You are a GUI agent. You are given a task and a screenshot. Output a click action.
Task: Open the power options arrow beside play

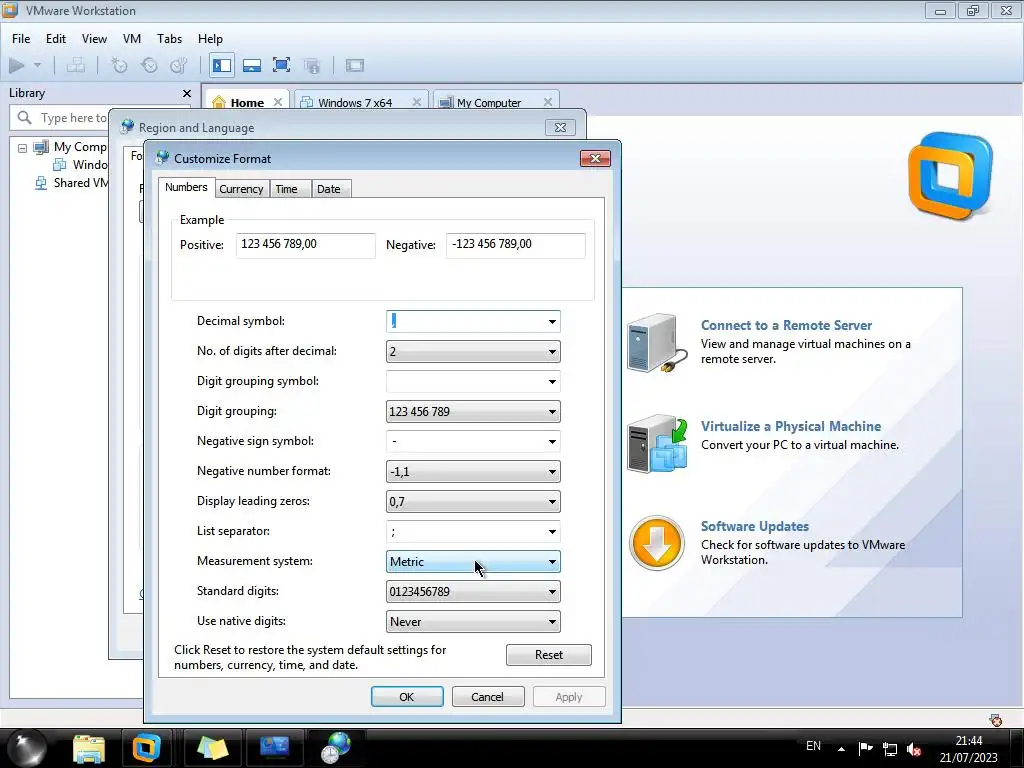[x=37, y=65]
